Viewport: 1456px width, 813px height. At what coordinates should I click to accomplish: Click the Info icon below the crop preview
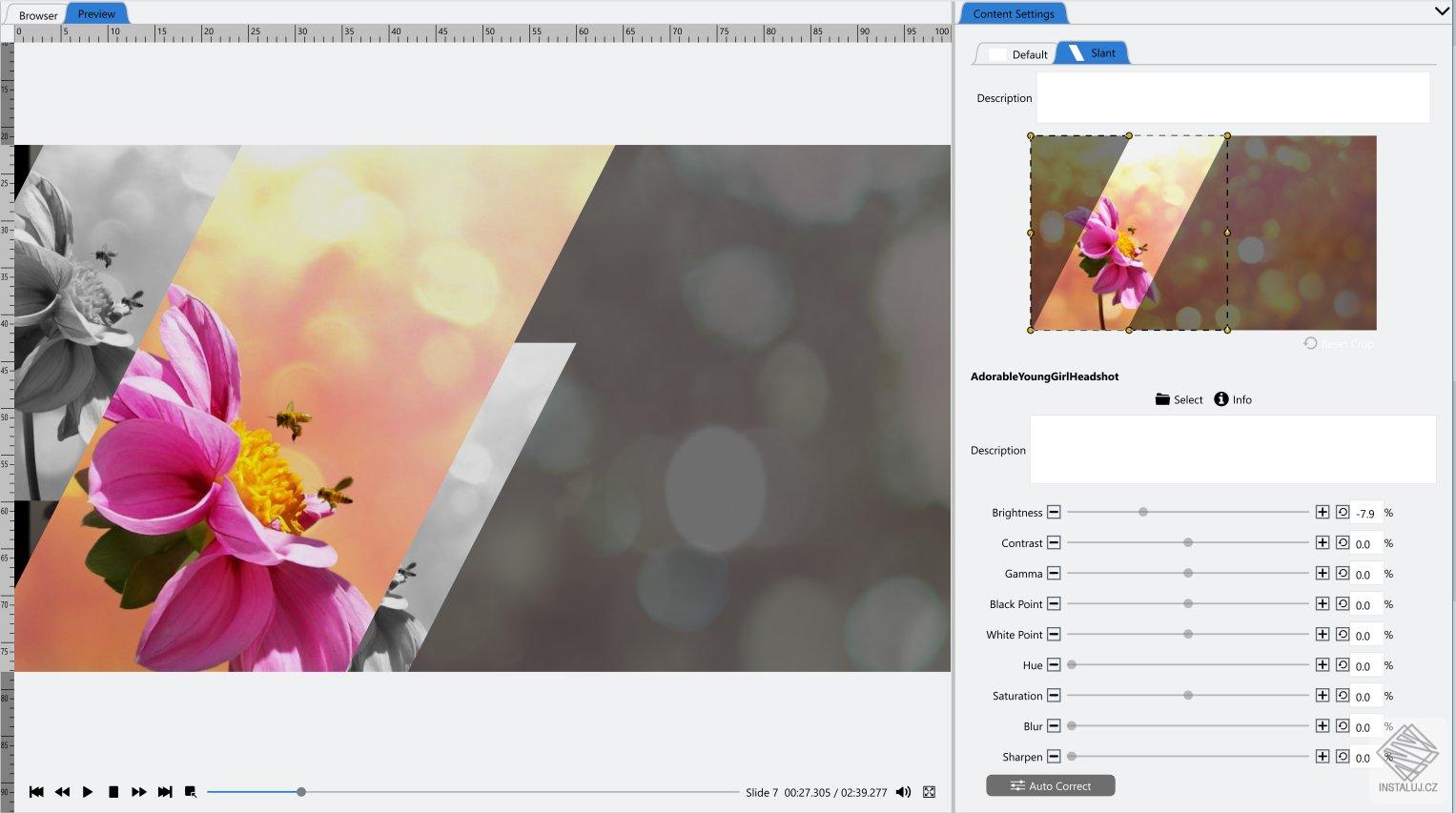(1221, 399)
